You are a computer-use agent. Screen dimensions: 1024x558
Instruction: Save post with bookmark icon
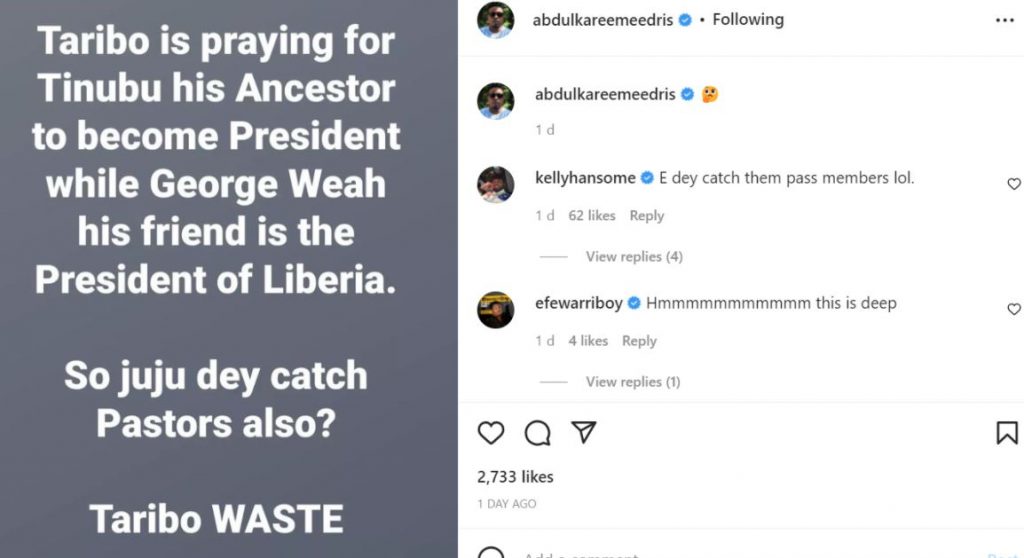coord(1006,432)
